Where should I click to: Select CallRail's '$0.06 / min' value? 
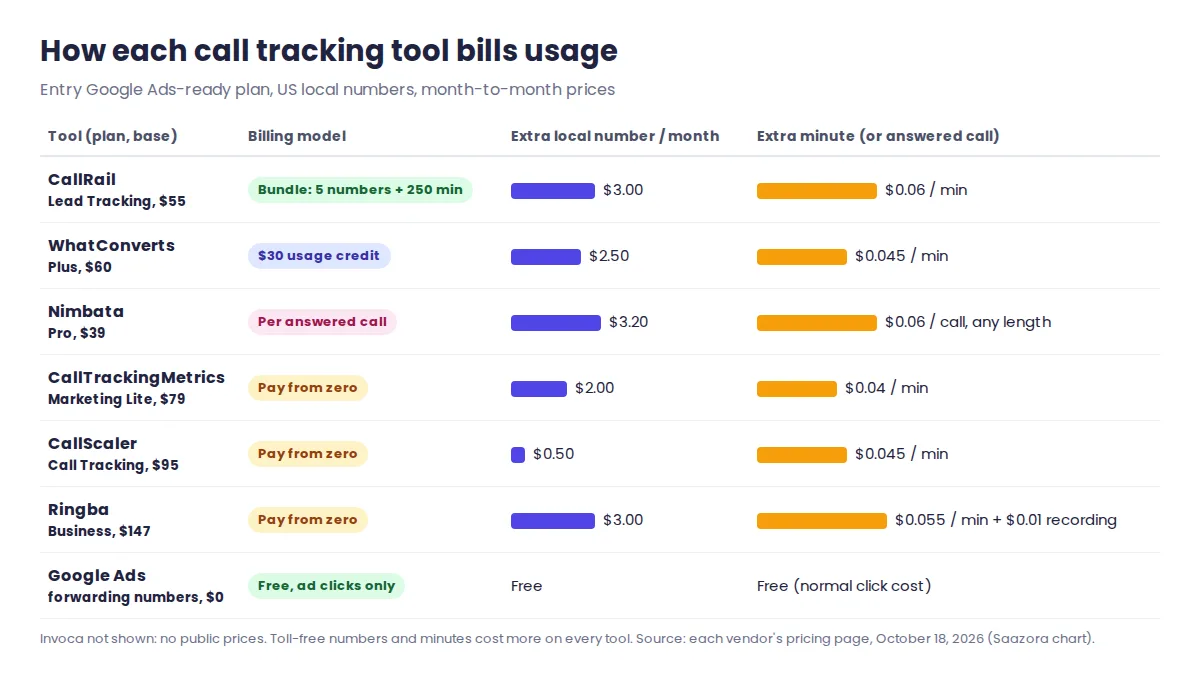click(x=926, y=190)
